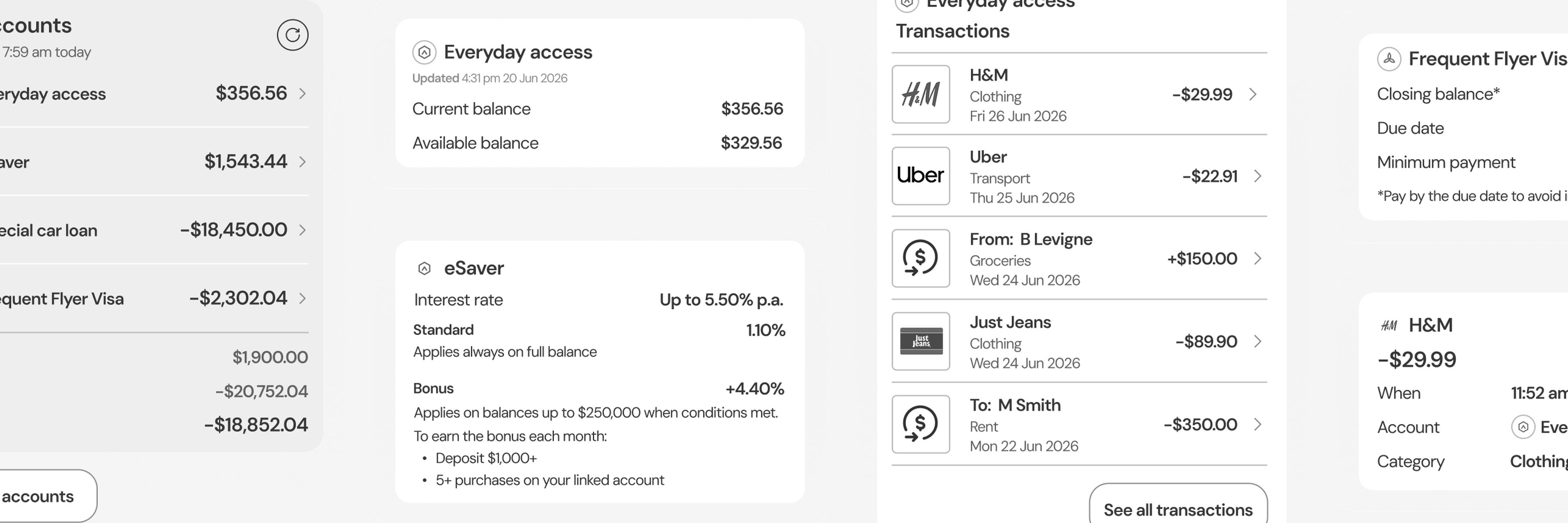Expand Frequent Flyer Visa -$2,302.04 chevron
The width and height of the screenshot is (1568, 523).
click(303, 298)
